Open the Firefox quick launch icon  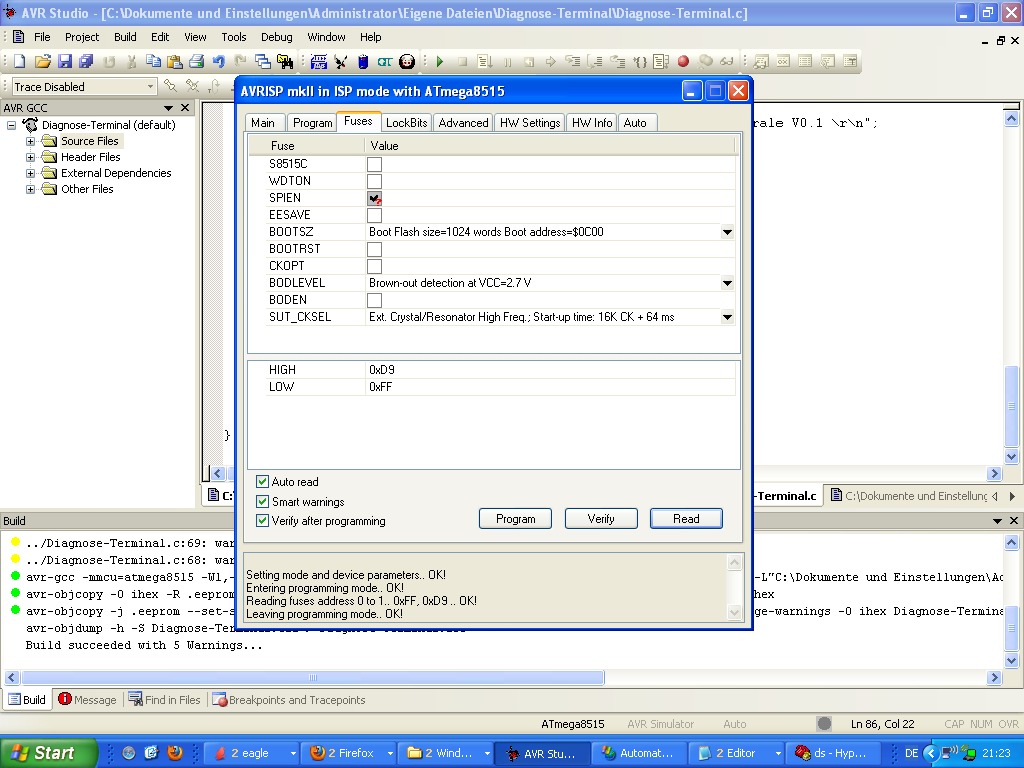[x=174, y=753]
